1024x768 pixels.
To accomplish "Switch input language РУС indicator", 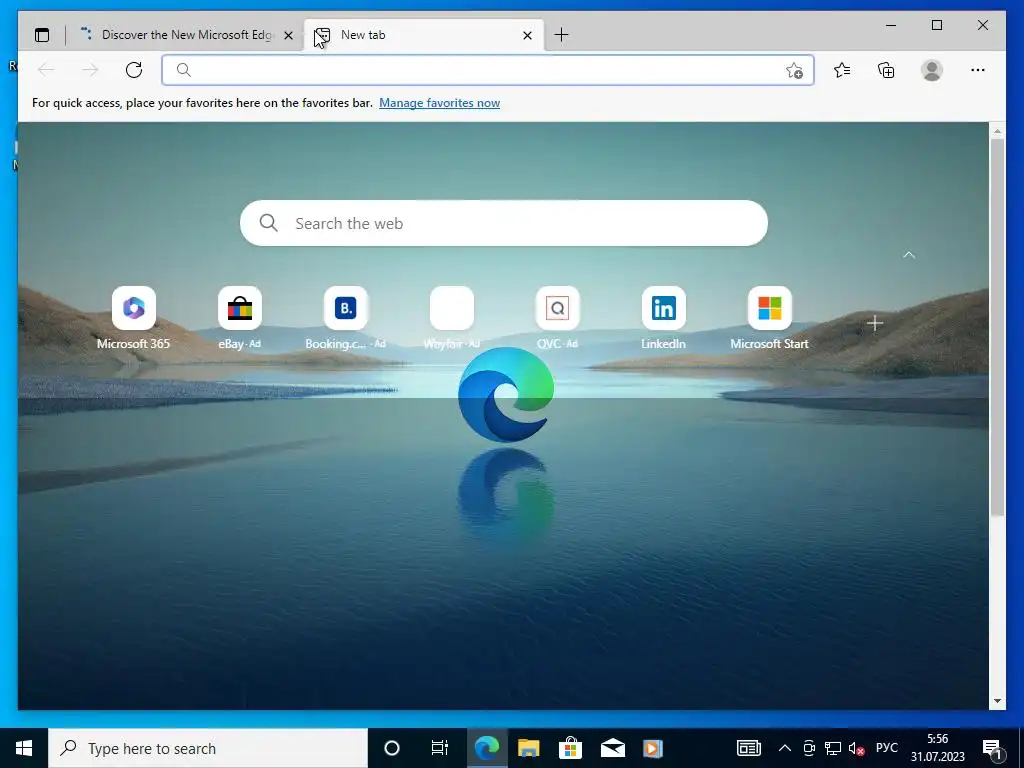I will pos(887,748).
